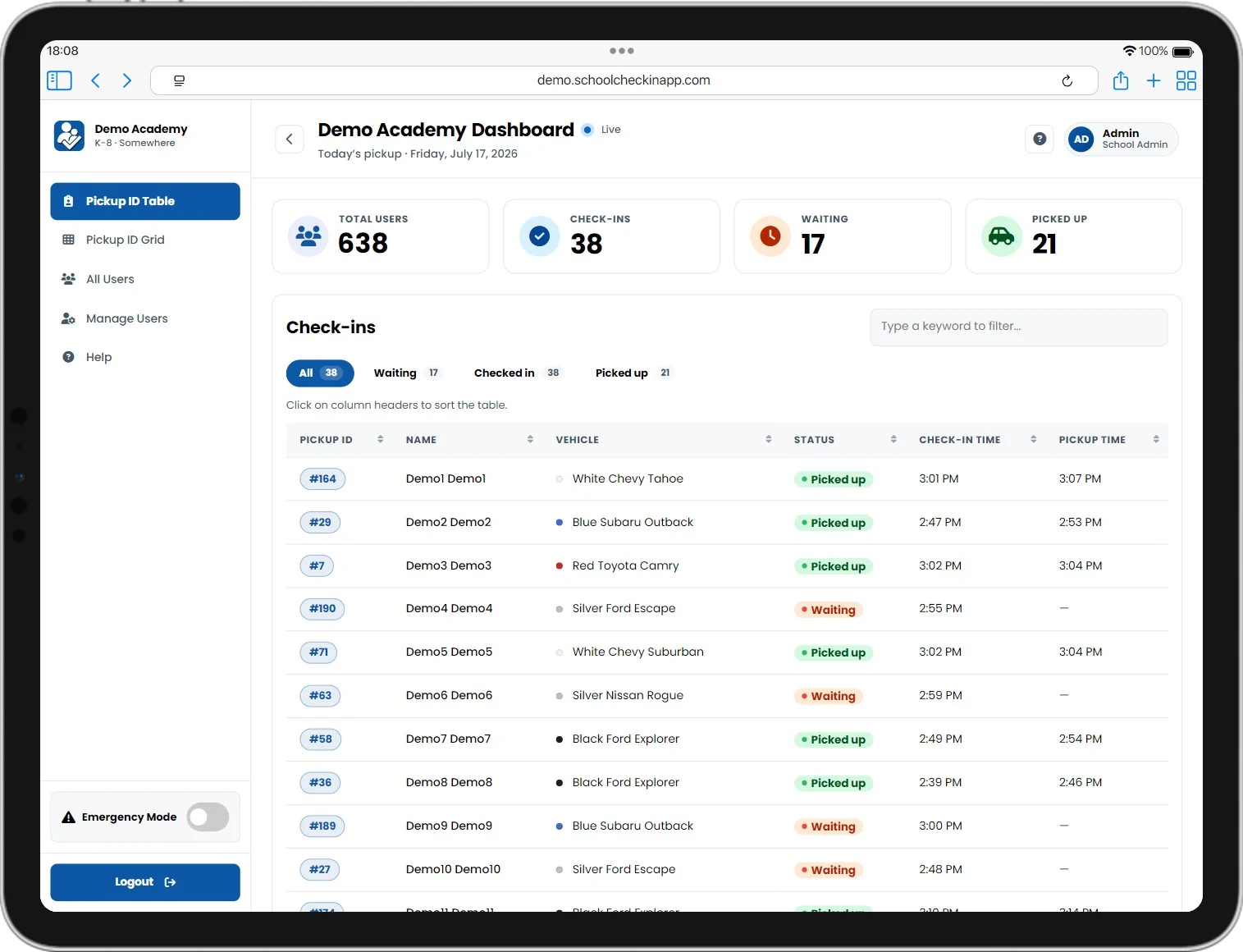Go forward with the browser forward arrow

126,80
